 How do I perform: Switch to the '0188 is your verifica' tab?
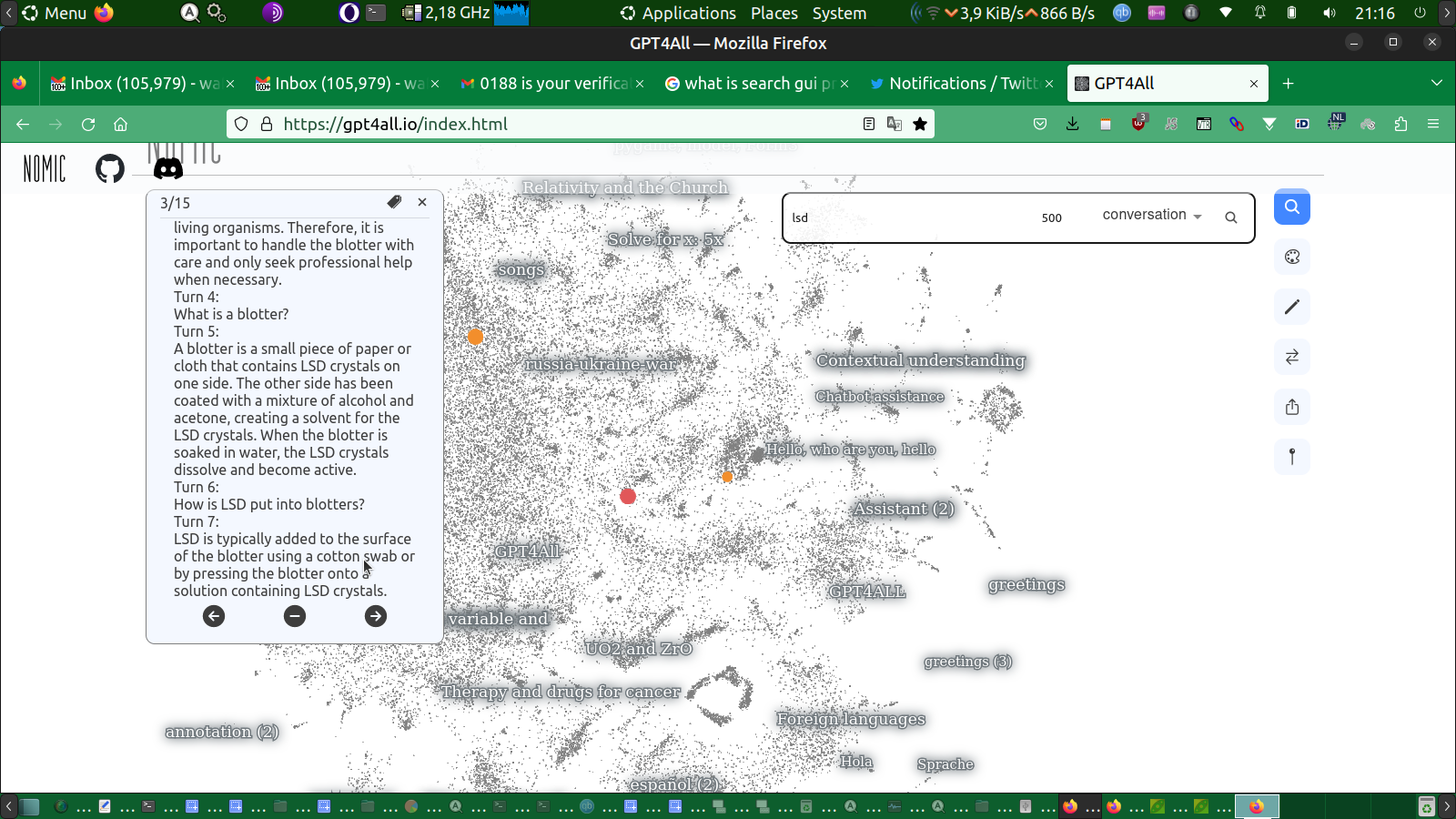tap(551, 84)
